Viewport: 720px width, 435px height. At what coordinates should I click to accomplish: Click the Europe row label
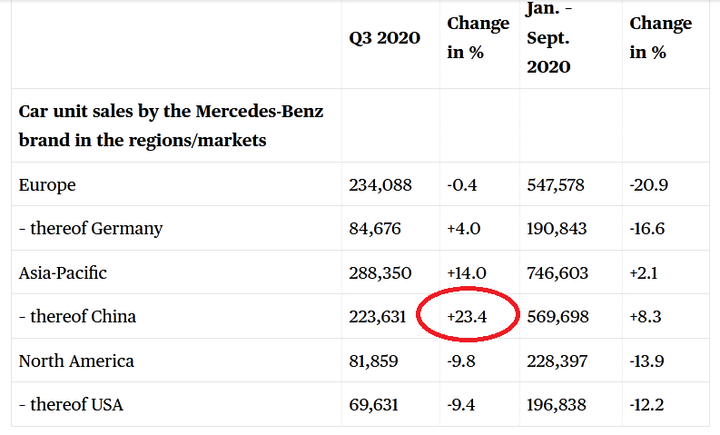click(47, 185)
